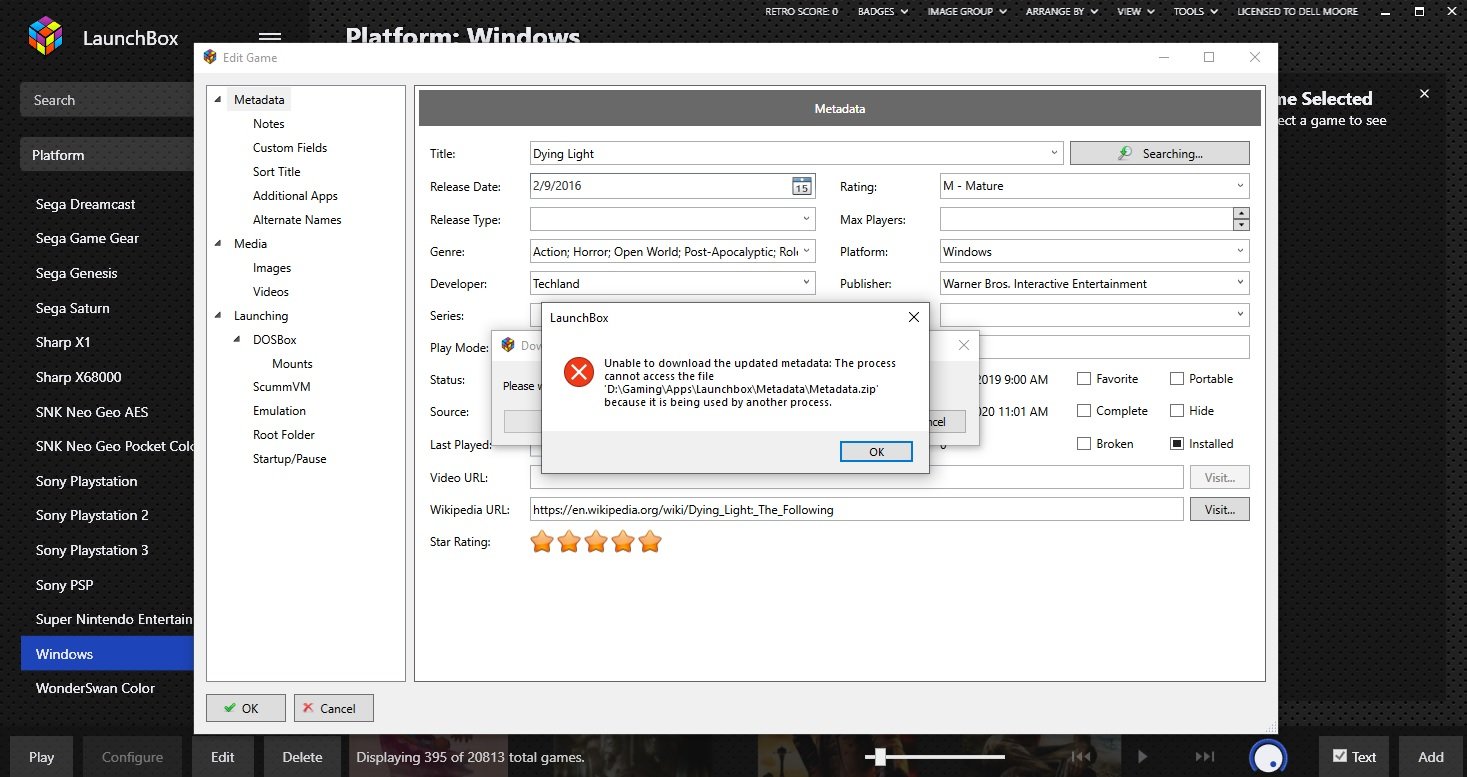Click the Video URL input field
The width and height of the screenshot is (1467, 777).
pos(856,477)
